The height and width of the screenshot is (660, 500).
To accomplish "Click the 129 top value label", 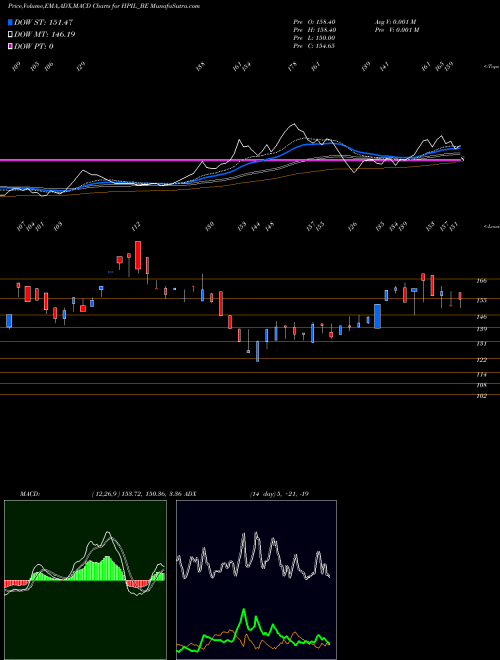I will tap(80, 67).
